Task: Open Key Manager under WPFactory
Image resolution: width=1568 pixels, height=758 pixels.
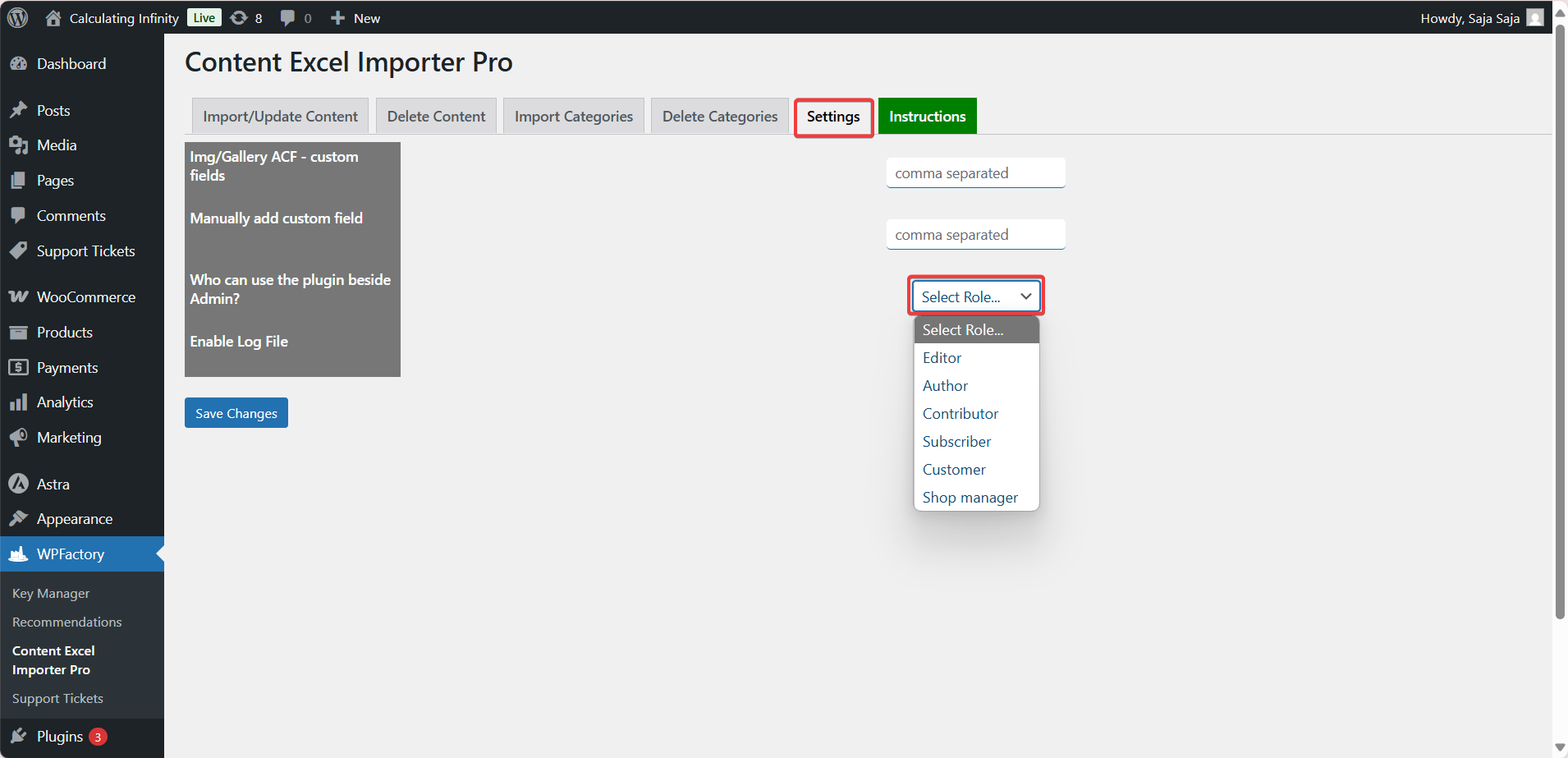Action: [x=51, y=592]
